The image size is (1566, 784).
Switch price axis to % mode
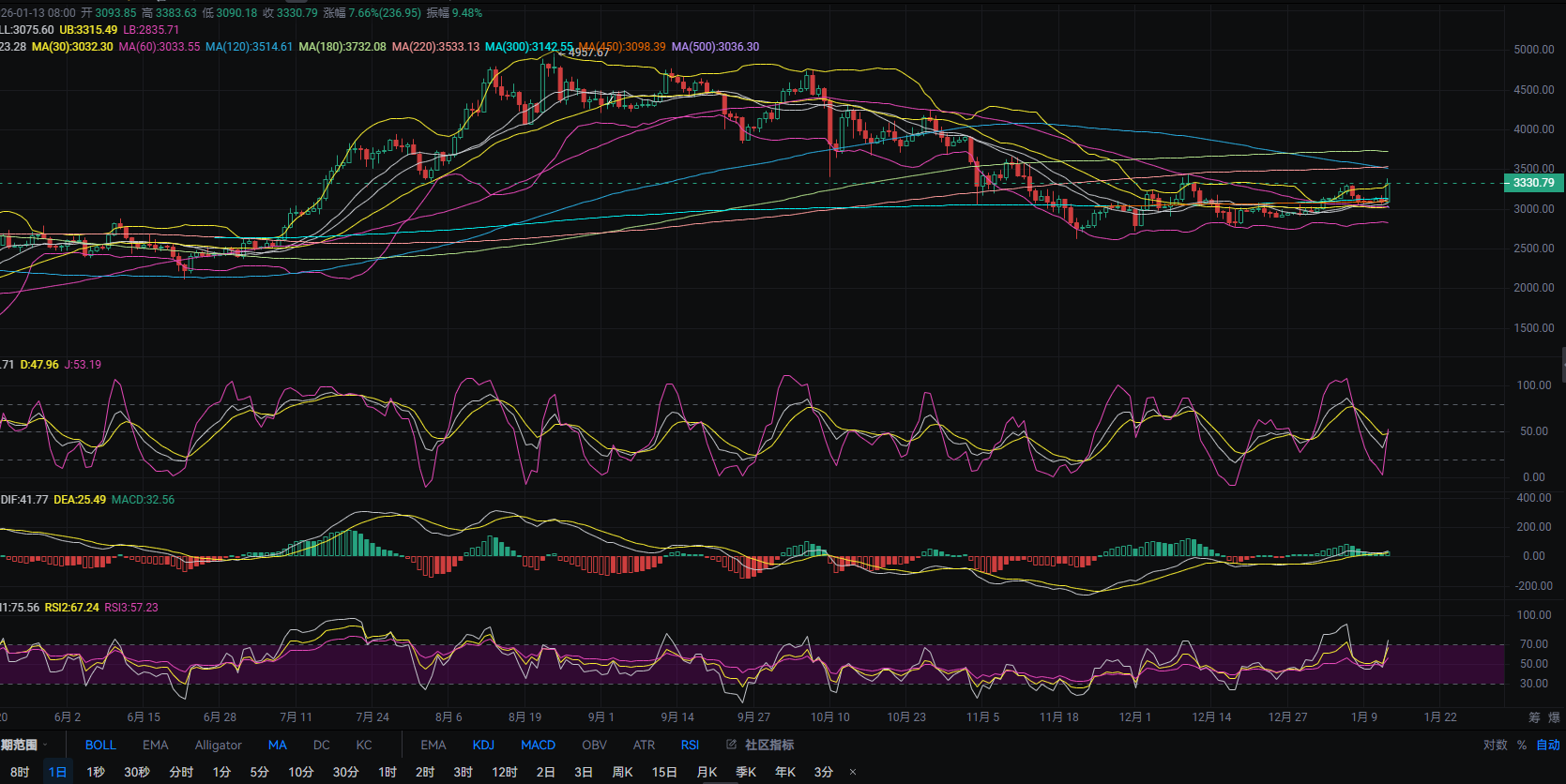coord(1522,745)
